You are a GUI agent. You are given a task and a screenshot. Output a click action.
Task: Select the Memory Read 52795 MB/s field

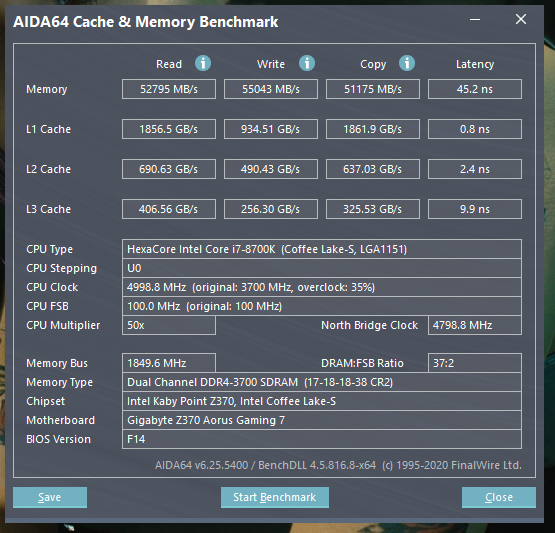(x=169, y=89)
